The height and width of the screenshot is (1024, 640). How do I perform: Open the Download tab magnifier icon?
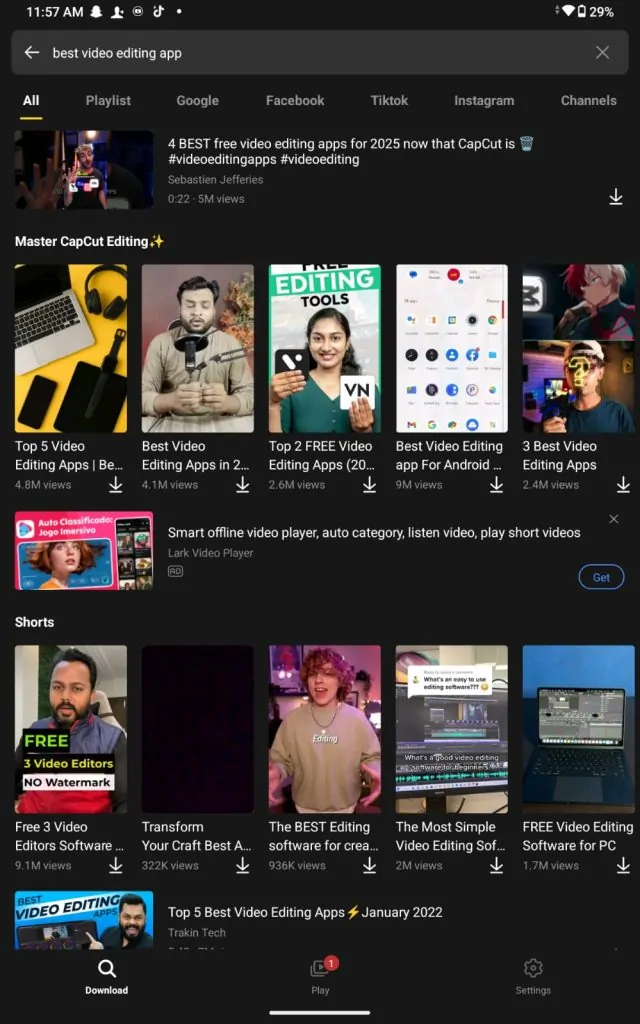click(x=106, y=968)
